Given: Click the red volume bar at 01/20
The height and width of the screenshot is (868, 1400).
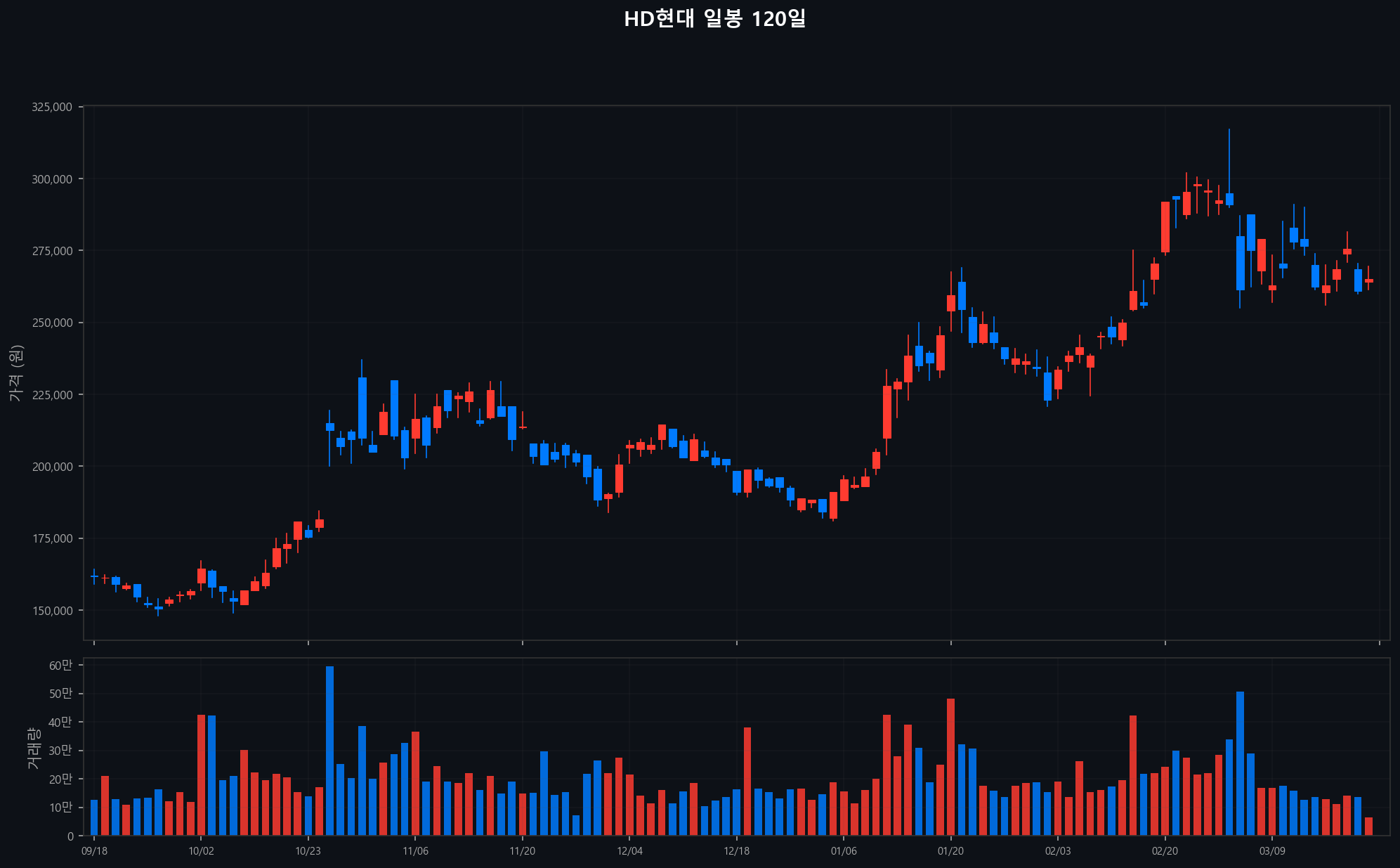Looking at the screenshot, I should (950, 767).
